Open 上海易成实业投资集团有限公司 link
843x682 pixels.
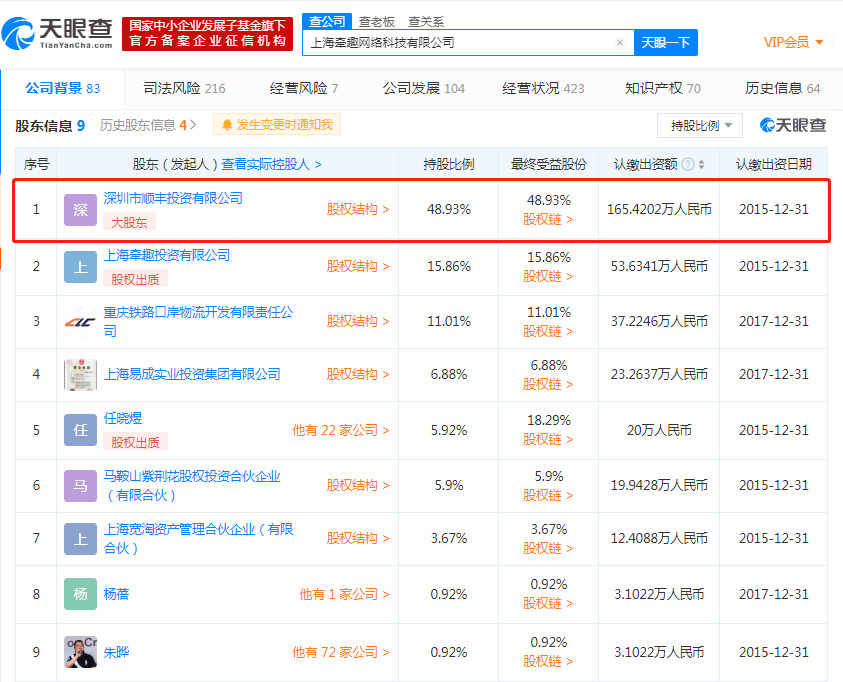click(192, 374)
